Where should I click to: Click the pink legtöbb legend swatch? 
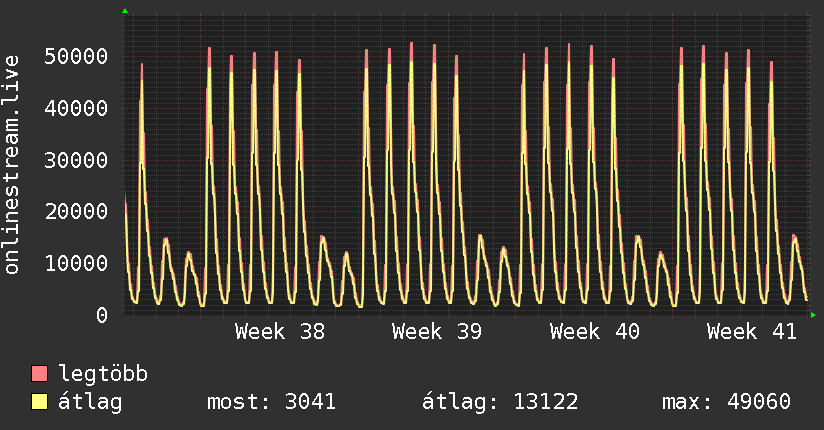click(39, 373)
